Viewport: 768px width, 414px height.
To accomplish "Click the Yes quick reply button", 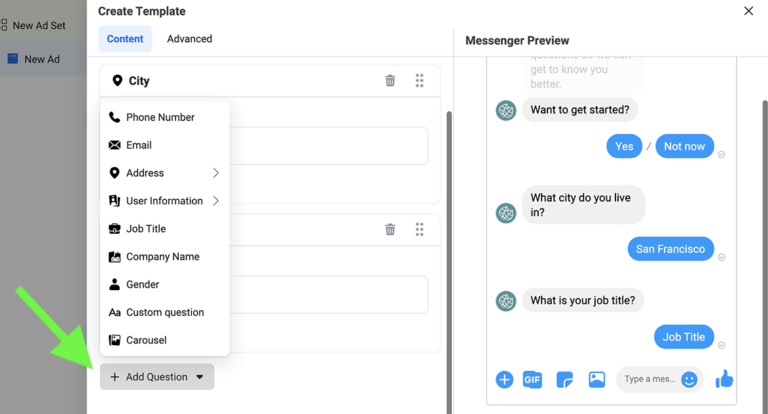I will tap(624, 146).
